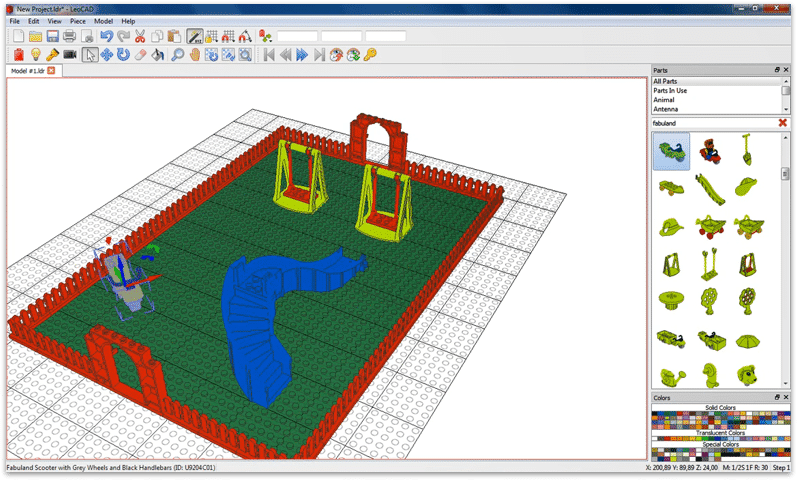Choose the Move tool with blue arrows
The image size is (797, 480).
coord(106,54)
